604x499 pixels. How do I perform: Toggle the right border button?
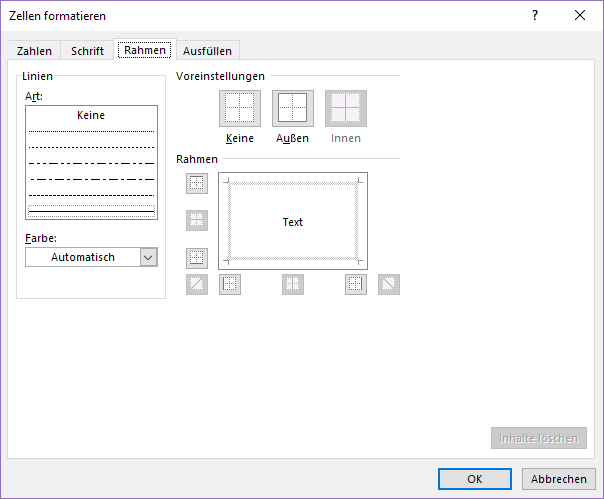click(x=356, y=284)
